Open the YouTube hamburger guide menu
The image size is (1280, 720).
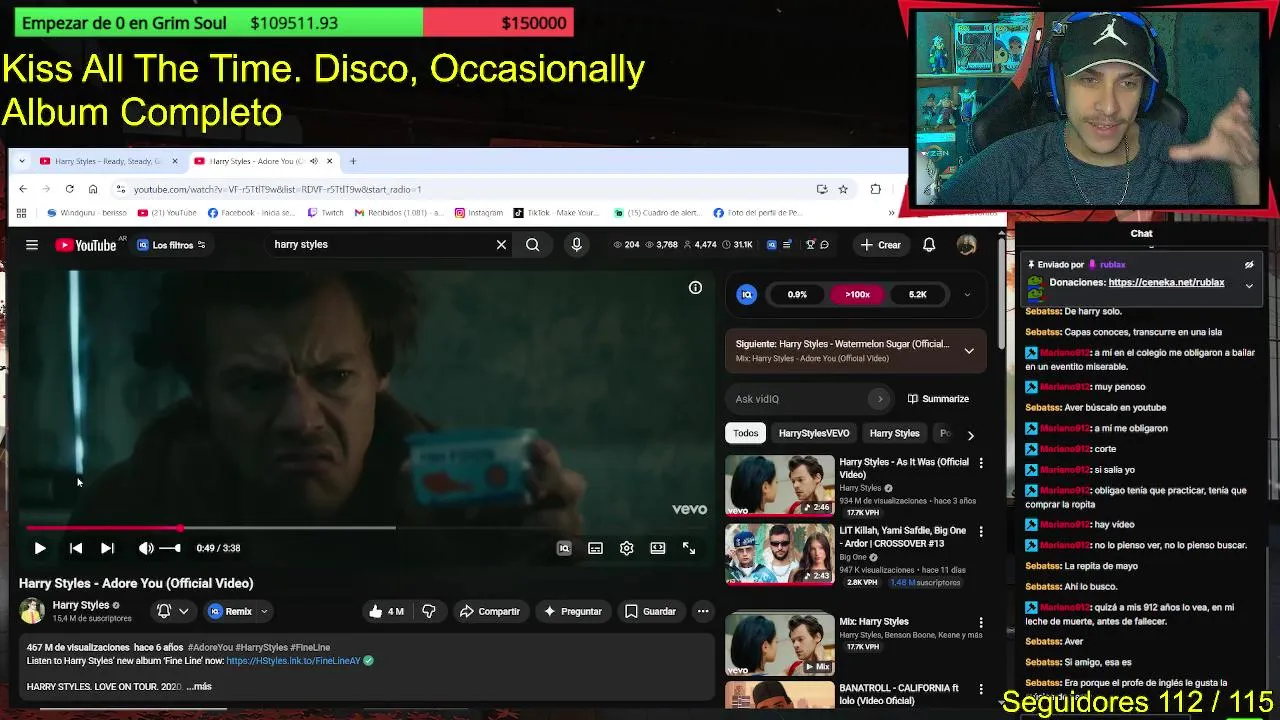(32, 244)
